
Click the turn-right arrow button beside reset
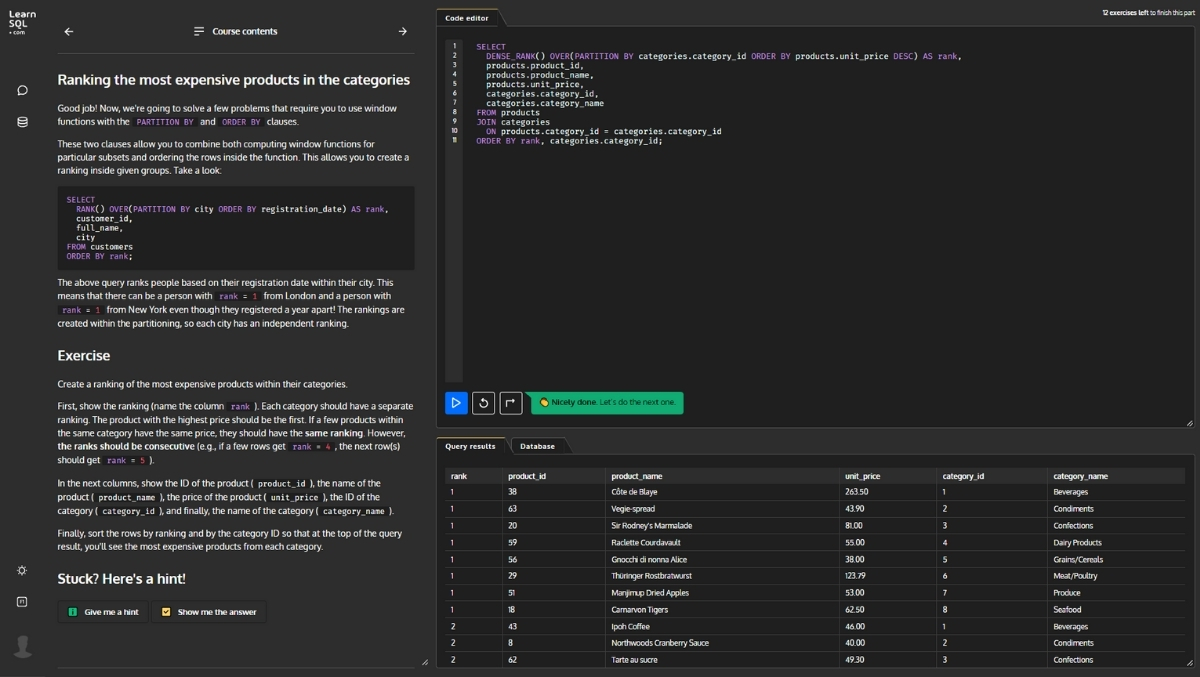pyautogui.click(x=510, y=402)
